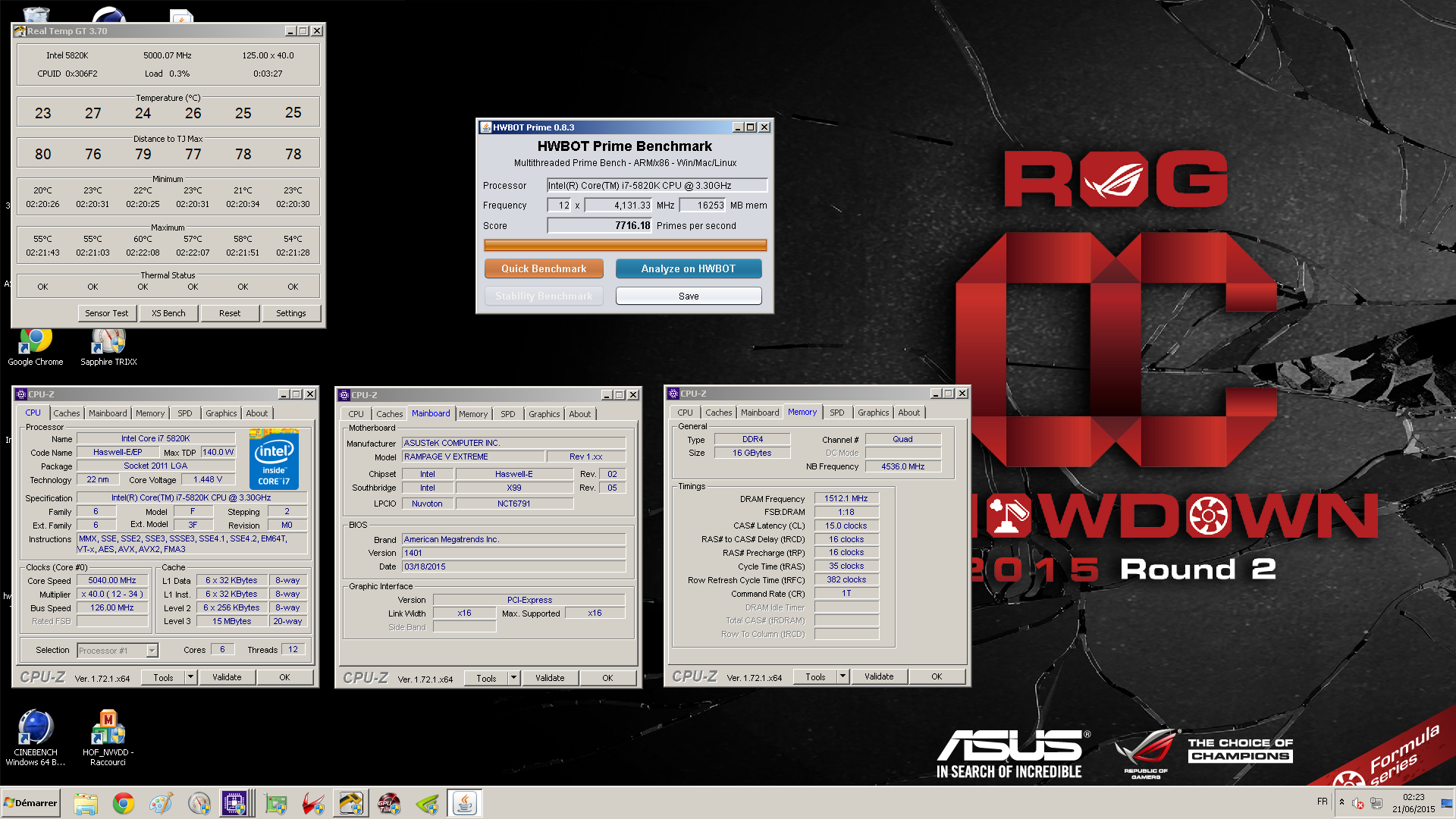The height and width of the screenshot is (819, 1456).
Task: Click the Core Speed value 5040.00 MHz
Action: (112, 580)
